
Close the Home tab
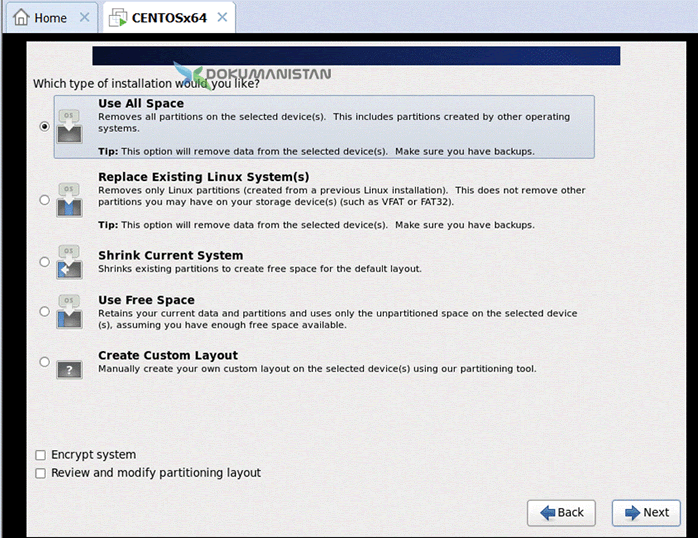click(84, 17)
